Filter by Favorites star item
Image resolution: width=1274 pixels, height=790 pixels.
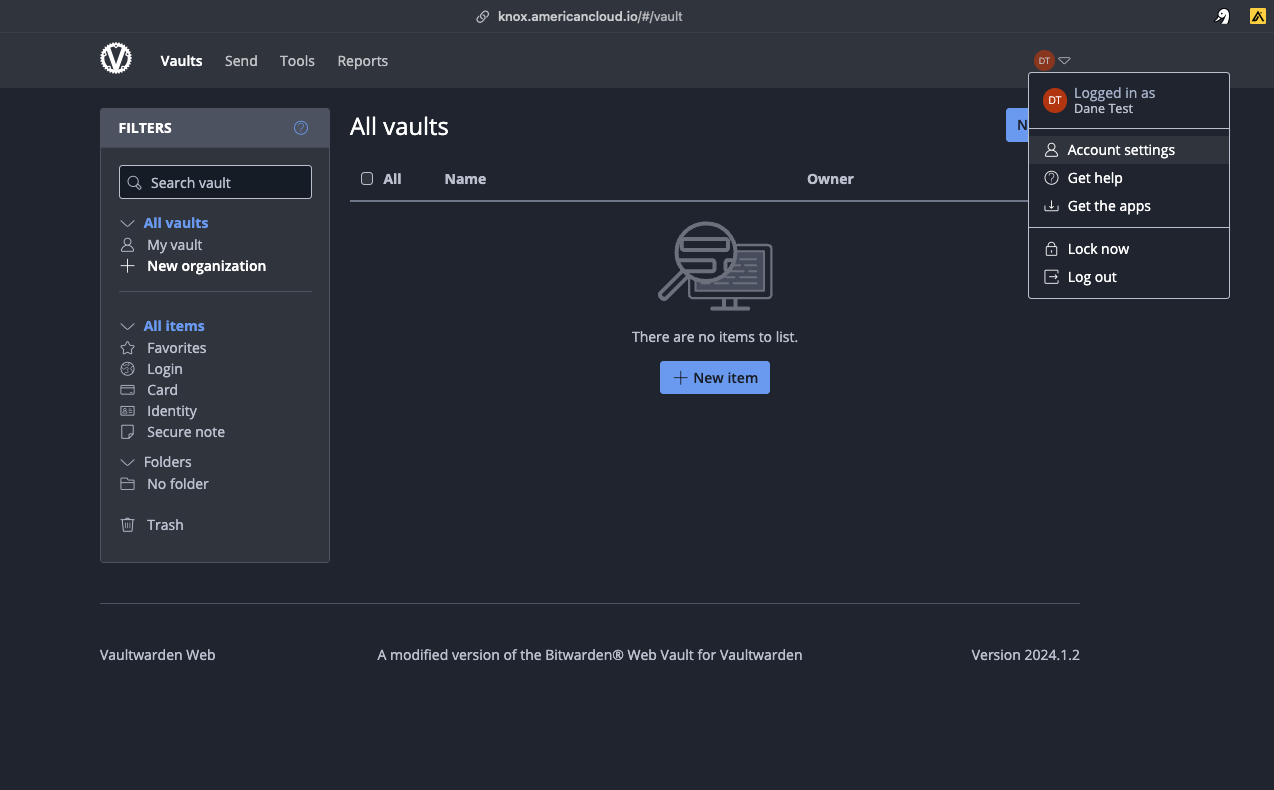pos(176,348)
